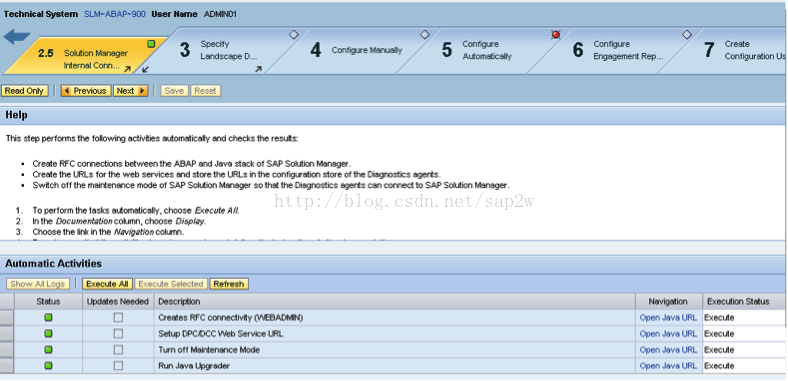
Task: Click the Previous button
Action: (85, 91)
